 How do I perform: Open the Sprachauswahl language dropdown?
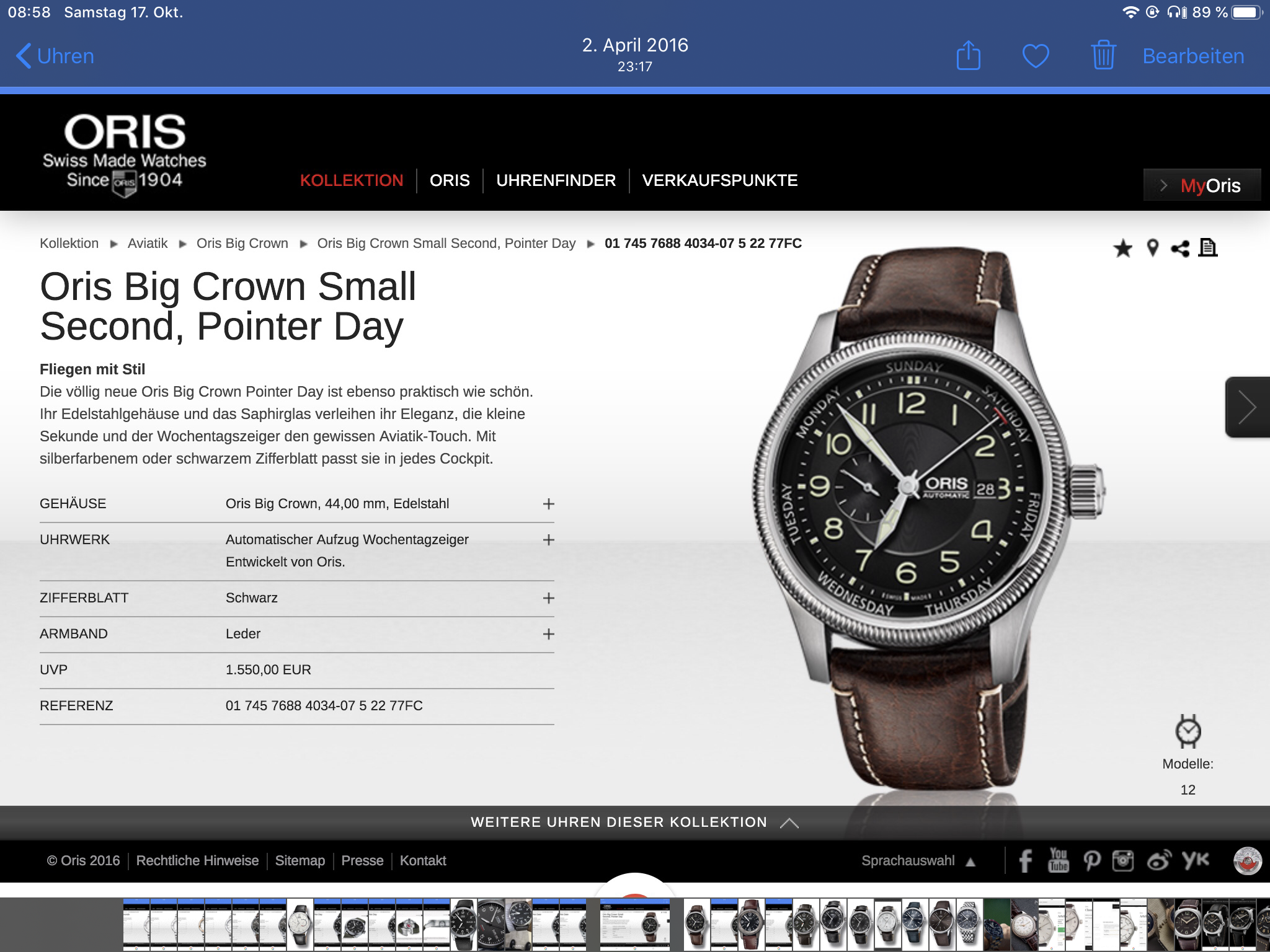(x=918, y=860)
